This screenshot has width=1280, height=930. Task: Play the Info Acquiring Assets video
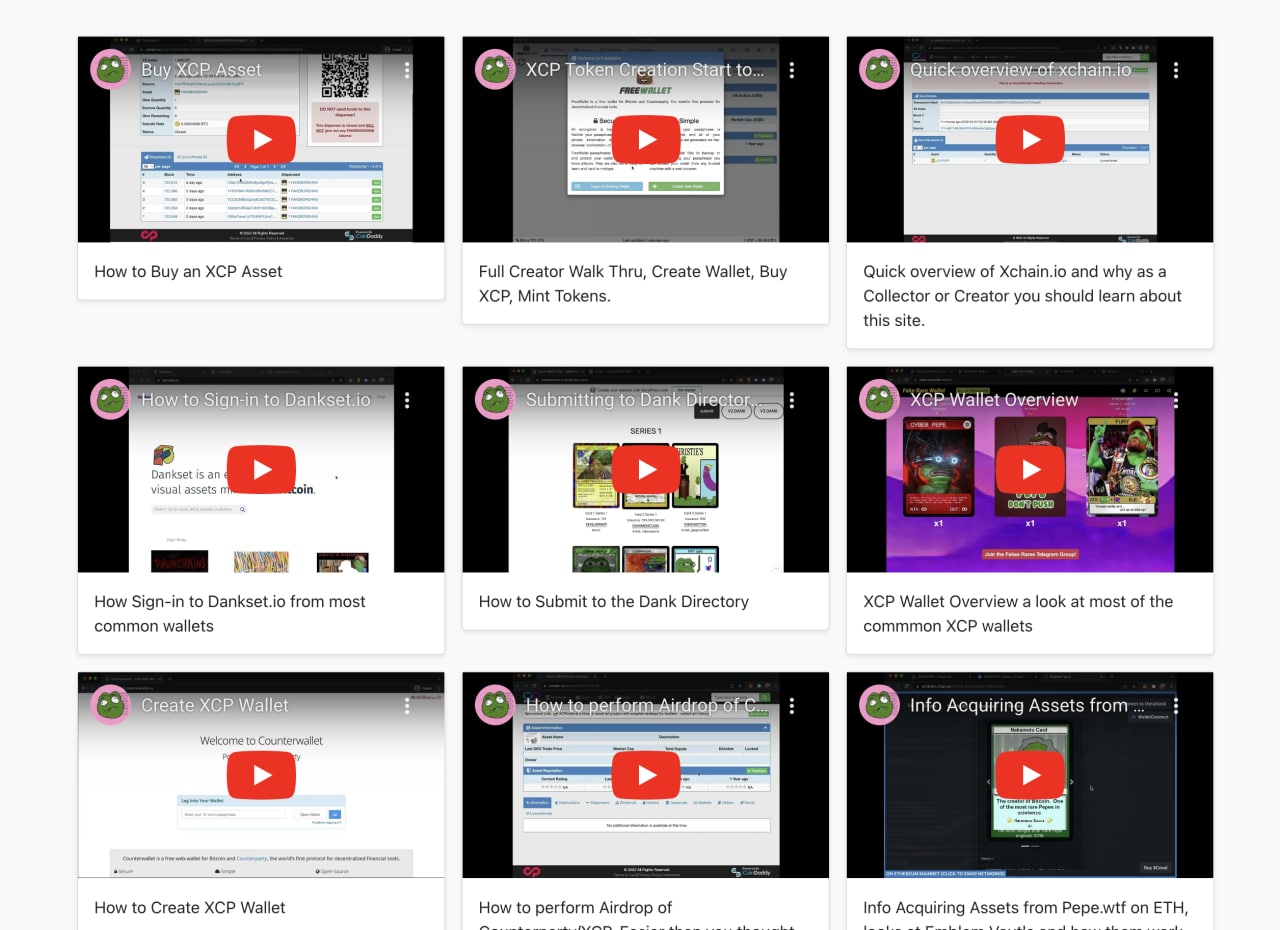tap(1030, 775)
